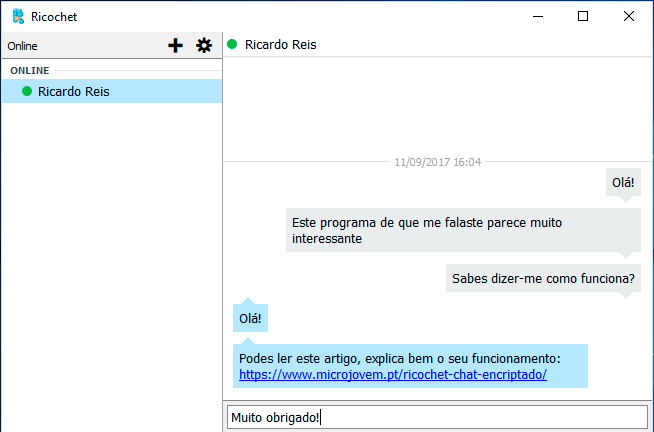Click the 'Sabes dizer-me como funciona?' message

coord(543,278)
